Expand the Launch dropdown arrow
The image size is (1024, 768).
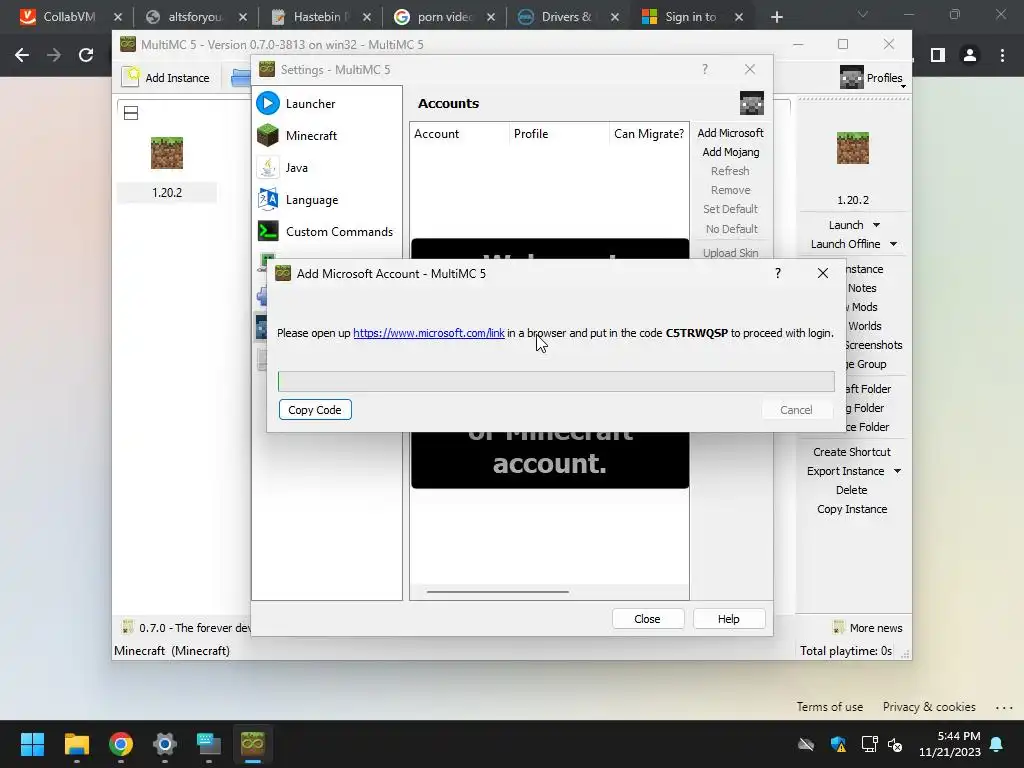click(x=876, y=225)
